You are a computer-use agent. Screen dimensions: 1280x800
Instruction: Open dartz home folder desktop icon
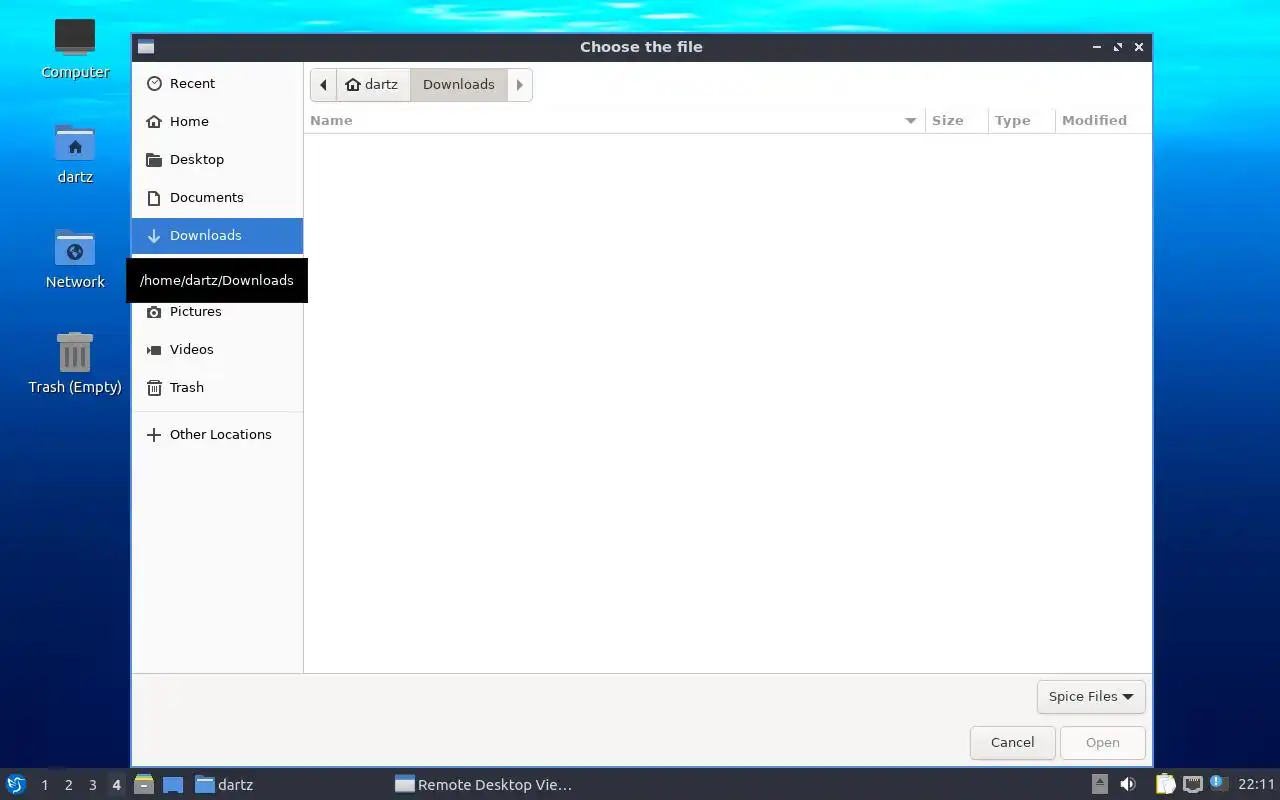tap(75, 154)
